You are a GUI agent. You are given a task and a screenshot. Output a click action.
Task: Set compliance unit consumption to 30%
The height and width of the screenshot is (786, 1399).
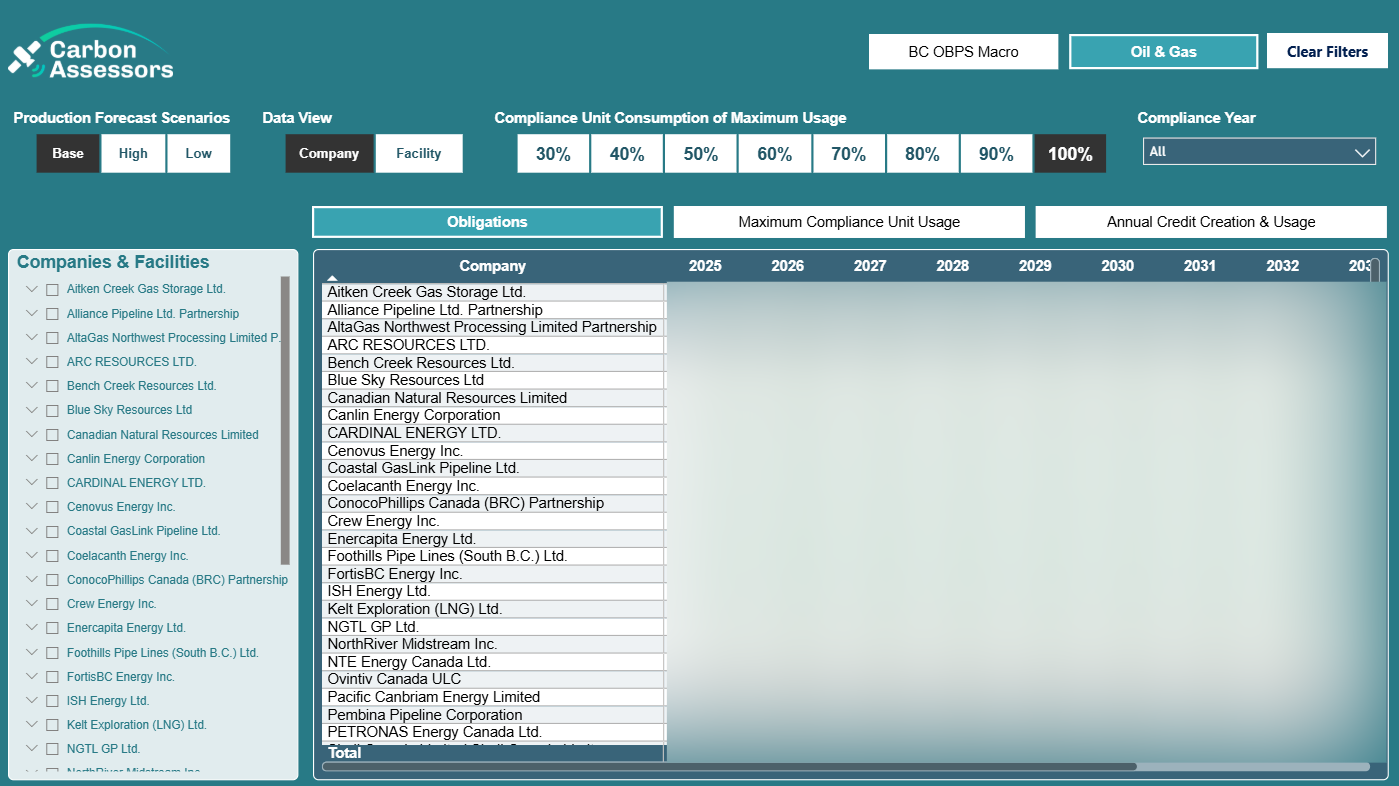click(553, 154)
